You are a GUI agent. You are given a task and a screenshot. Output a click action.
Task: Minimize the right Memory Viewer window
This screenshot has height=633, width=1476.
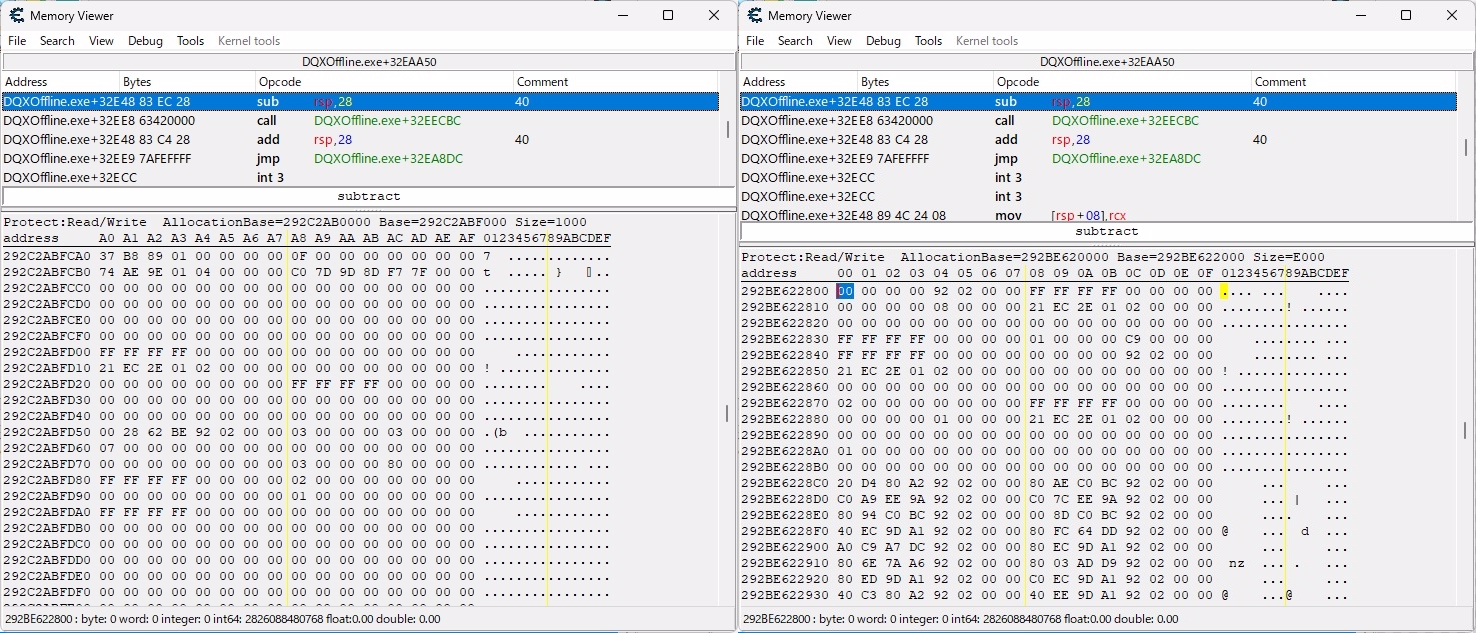(x=1360, y=16)
